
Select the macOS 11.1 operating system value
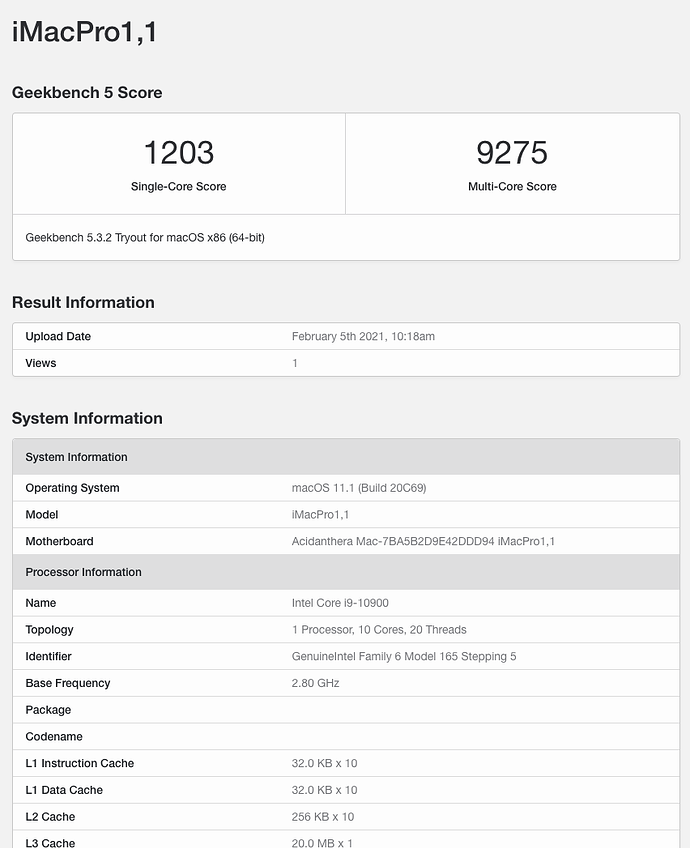(359, 488)
